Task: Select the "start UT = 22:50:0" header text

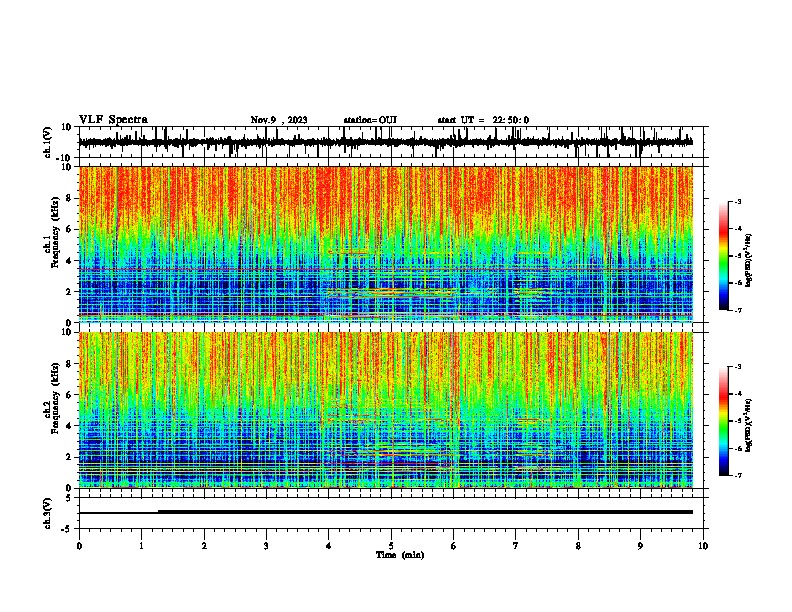Action: point(483,120)
